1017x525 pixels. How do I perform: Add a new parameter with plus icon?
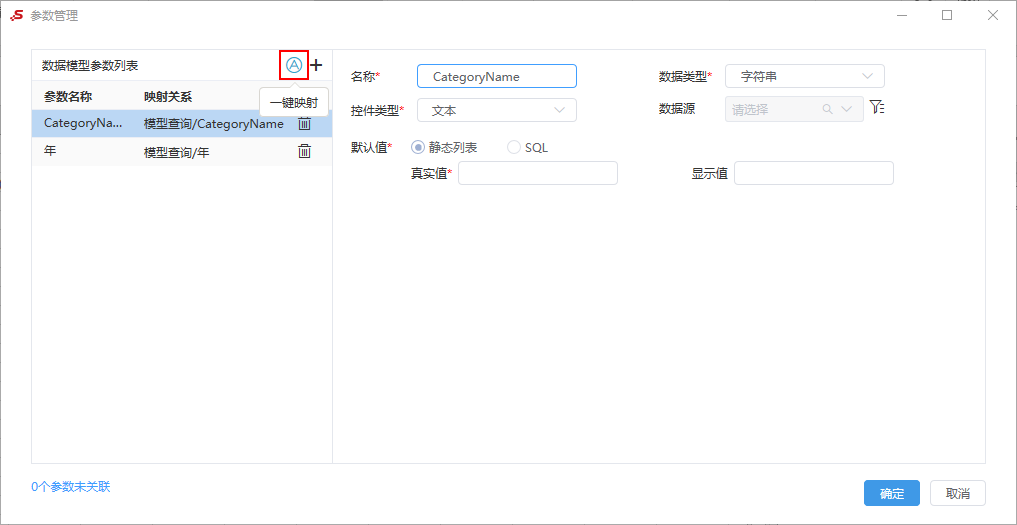point(316,65)
